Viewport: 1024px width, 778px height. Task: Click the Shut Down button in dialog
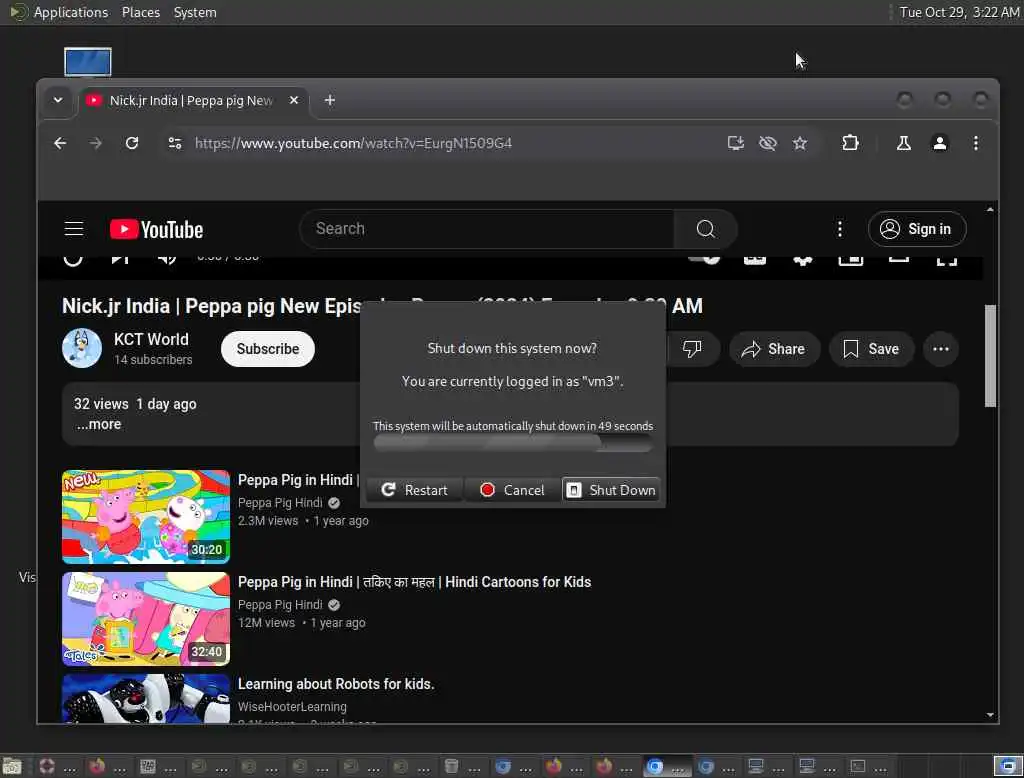point(611,490)
